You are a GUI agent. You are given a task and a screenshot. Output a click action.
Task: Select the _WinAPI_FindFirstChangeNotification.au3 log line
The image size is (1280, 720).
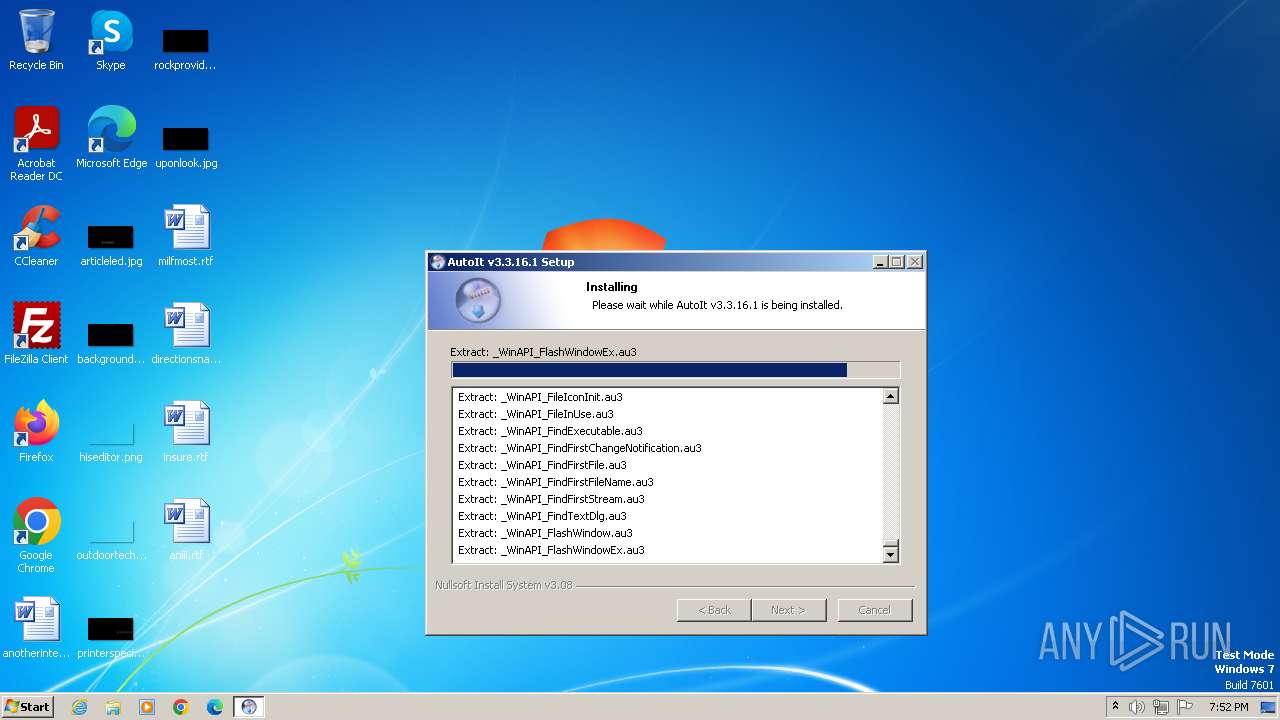(x=580, y=448)
